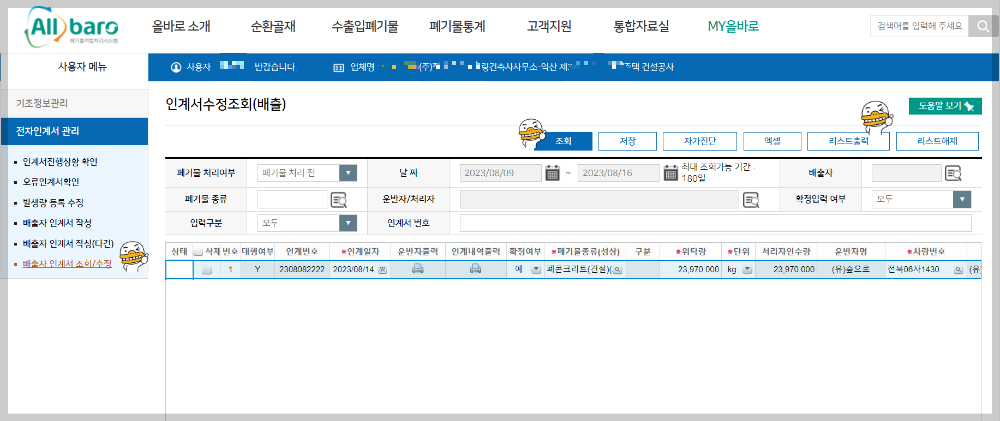Open the calendar icon beside 2023/08/14
This screenshot has height=421, width=1000.
click(x=383, y=270)
